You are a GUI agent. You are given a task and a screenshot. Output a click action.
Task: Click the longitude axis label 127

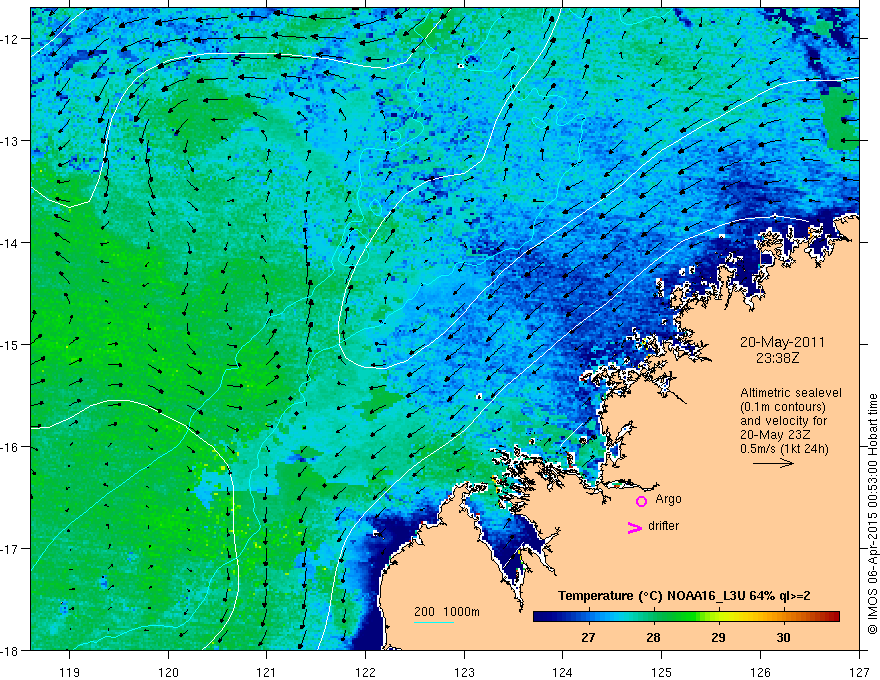(859, 672)
